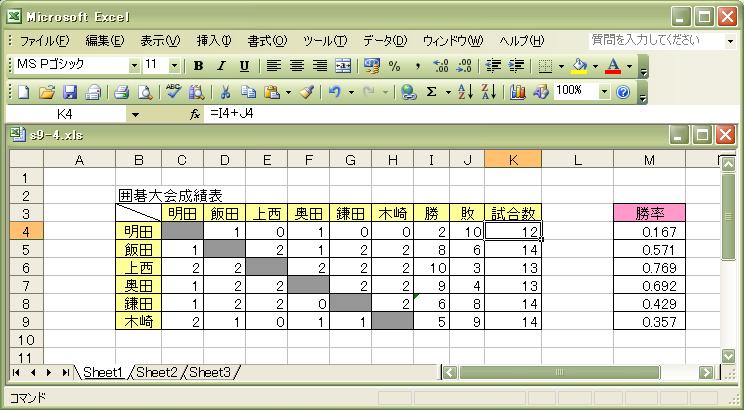Apply percent style format

pos(394,66)
